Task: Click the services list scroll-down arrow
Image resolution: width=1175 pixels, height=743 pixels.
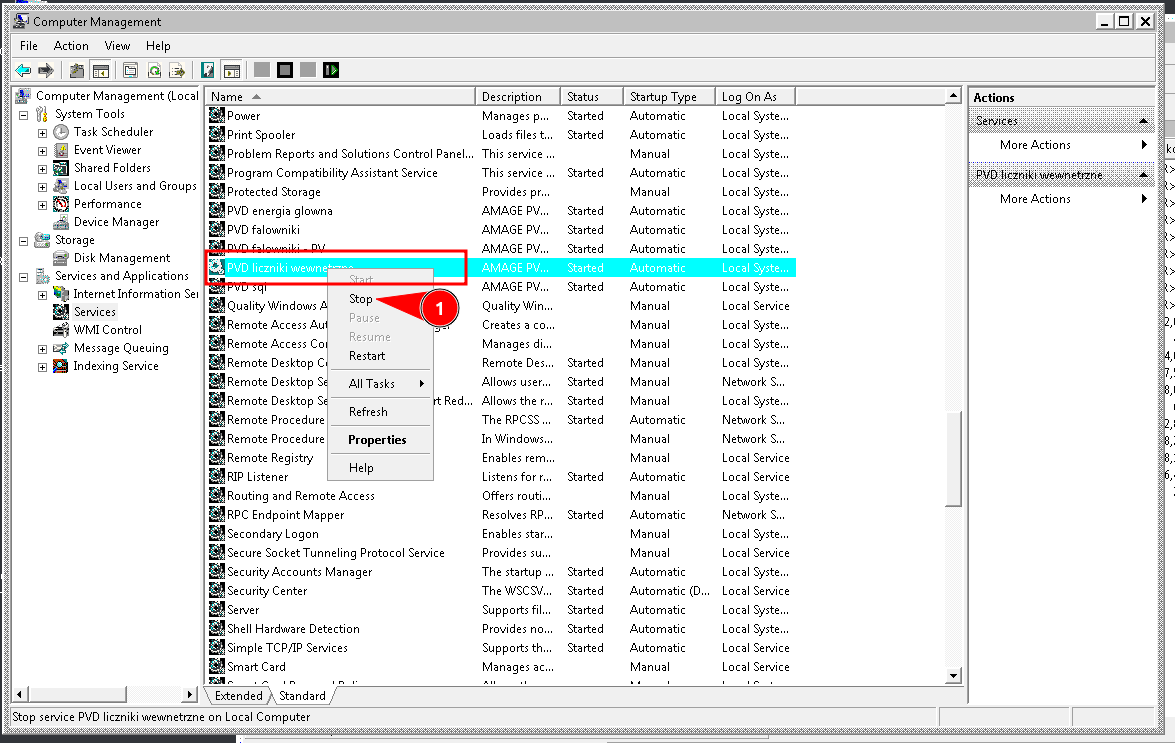Action: tap(953, 676)
